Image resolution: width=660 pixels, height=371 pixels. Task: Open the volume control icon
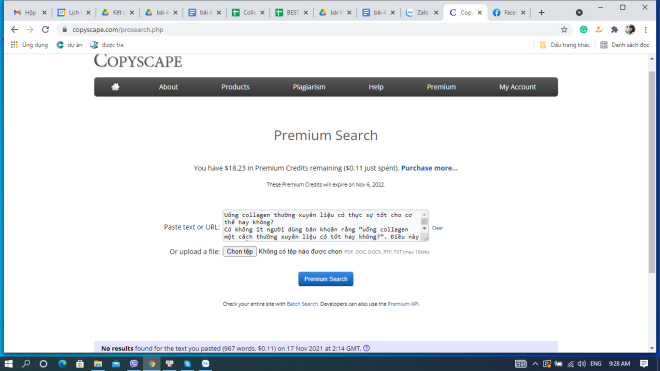pyautogui.click(x=582, y=364)
